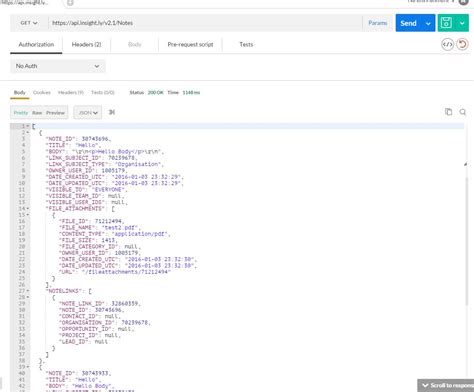Collapse FILE_ATTACHMENTS array at line 14

pos(28,209)
